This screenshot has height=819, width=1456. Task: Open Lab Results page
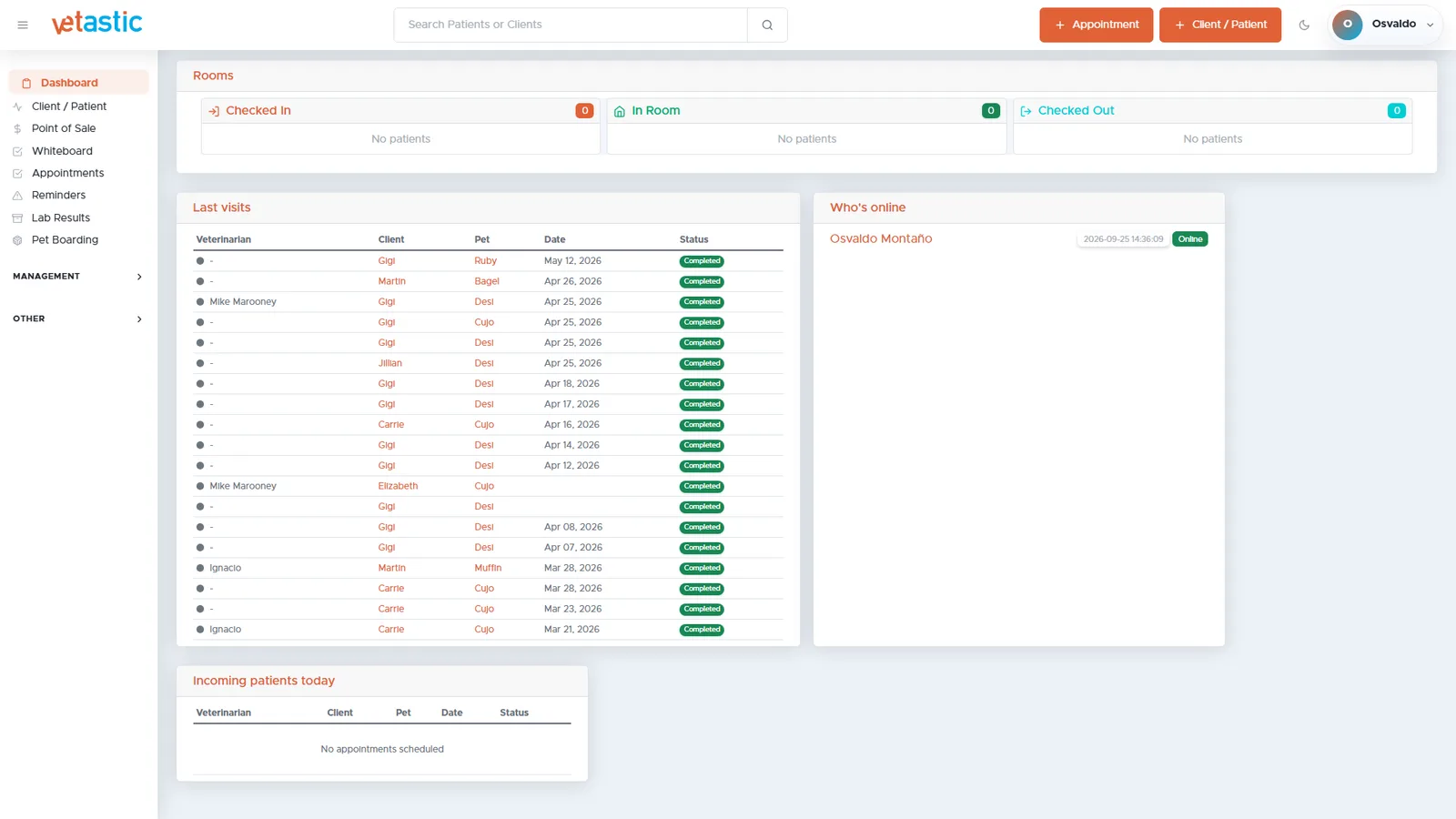61,217
